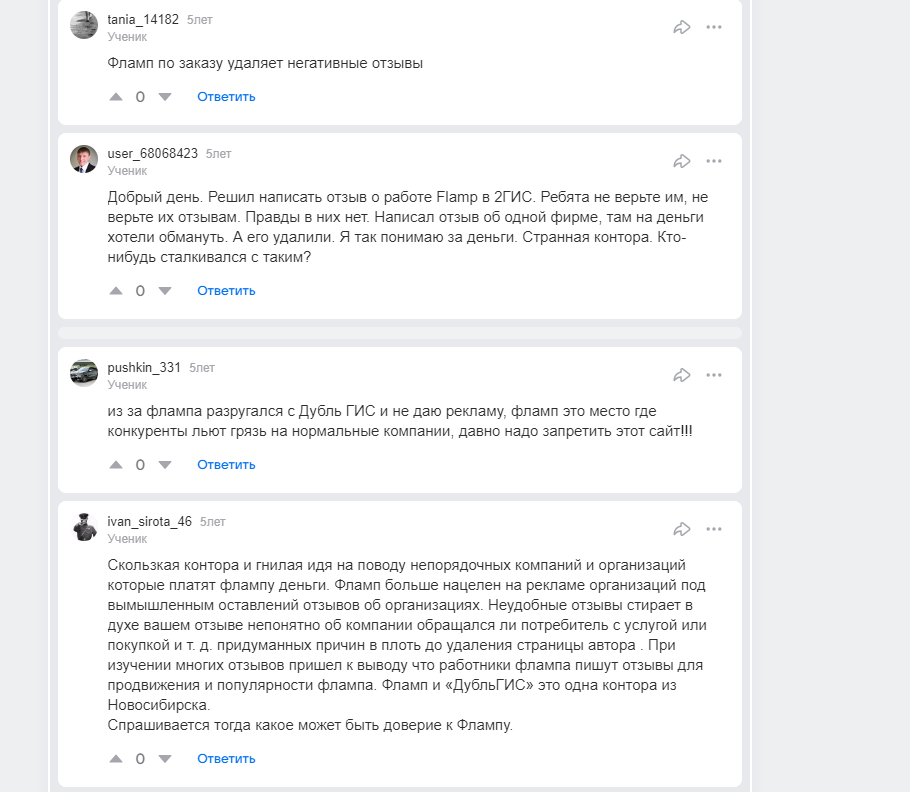This screenshot has height=792, width=910.
Task: Downvote pushkin_331's answer
Action: pos(165,465)
